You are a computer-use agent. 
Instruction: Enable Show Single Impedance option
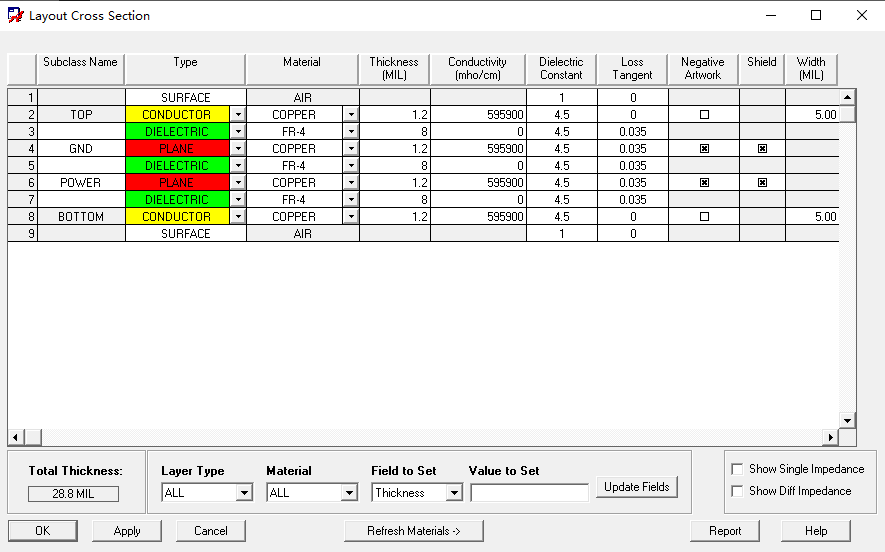737,469
